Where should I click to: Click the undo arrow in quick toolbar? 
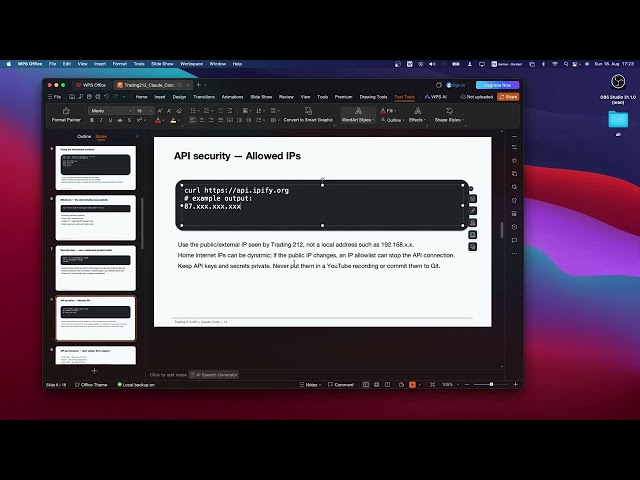[x=107, y=97]
